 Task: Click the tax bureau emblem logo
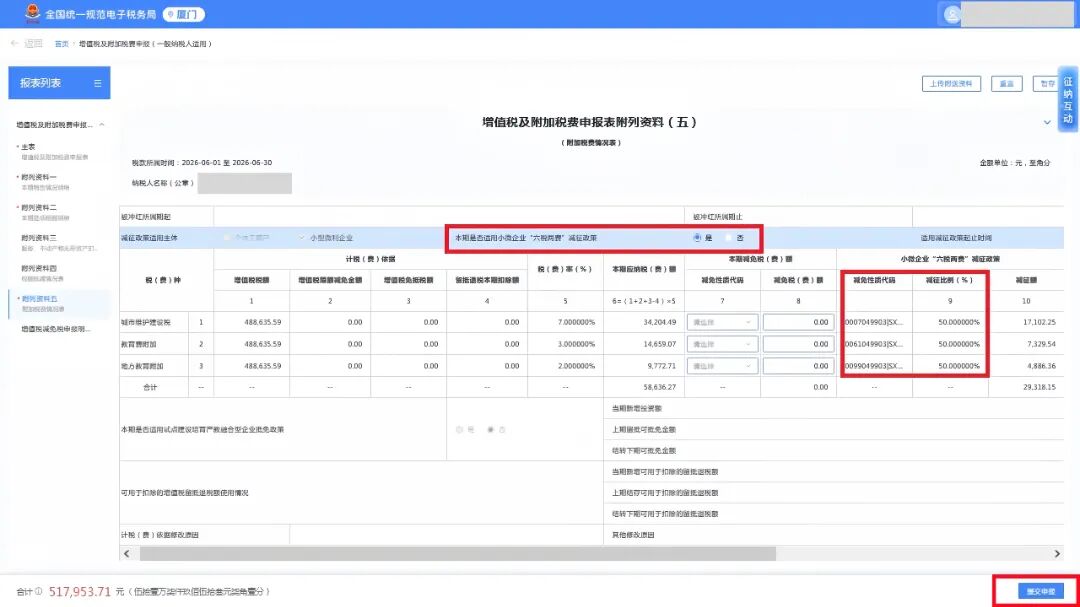click(32, 13)
